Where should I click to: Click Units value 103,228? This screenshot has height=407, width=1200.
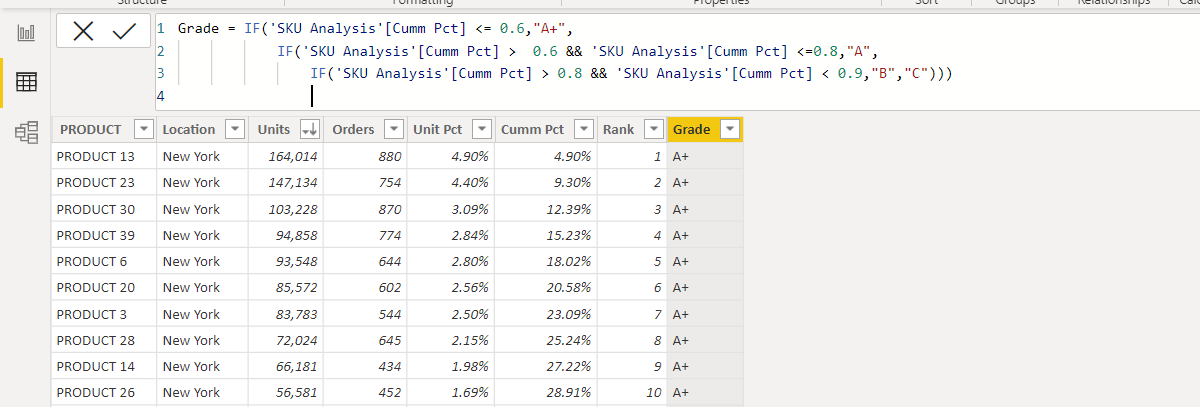click(293, 209)
